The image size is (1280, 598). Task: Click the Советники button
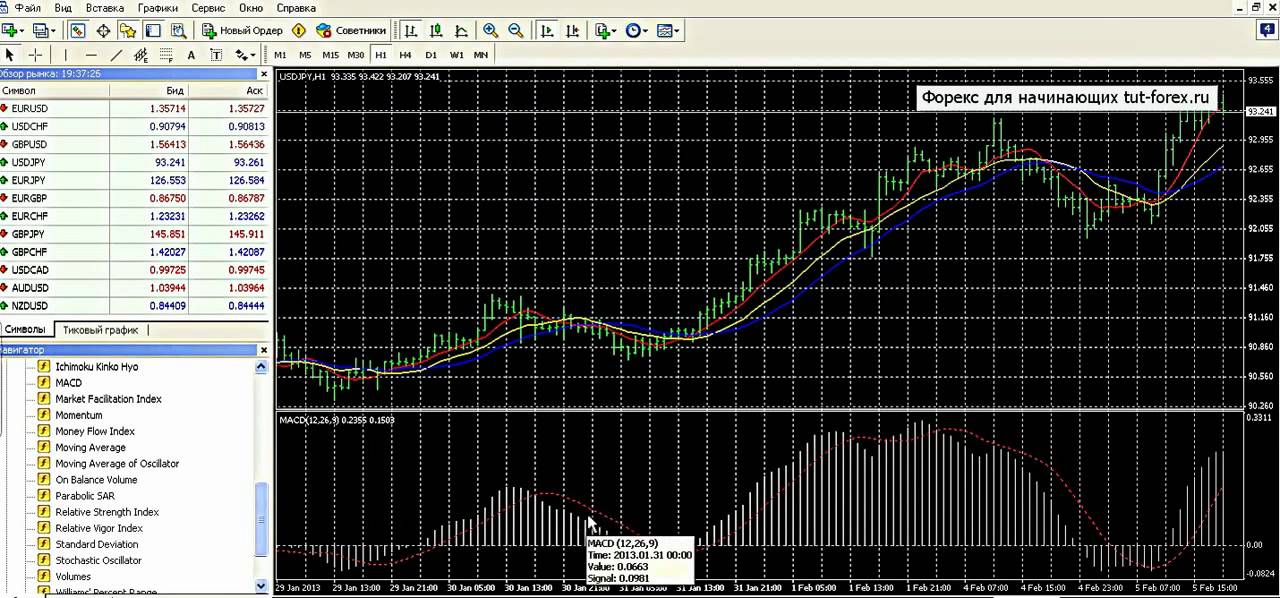[351, 30]
